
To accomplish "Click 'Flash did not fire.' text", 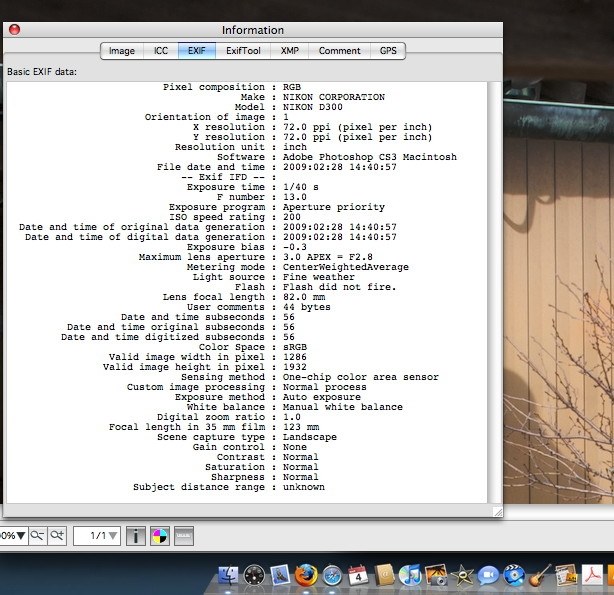I will click(340, 287).
